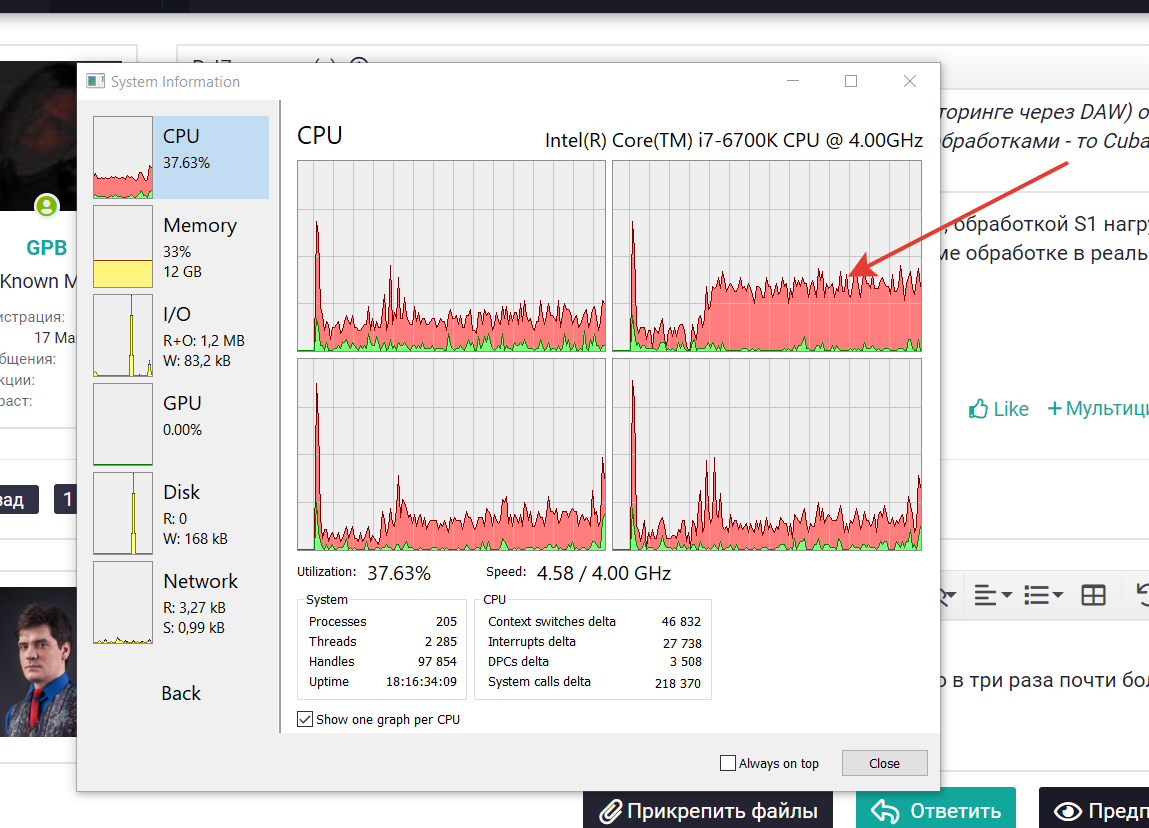This screenshot has width=1149, height=828.
Task: Click the Memory usage thumbnail graph
Action: click(123, 246)
